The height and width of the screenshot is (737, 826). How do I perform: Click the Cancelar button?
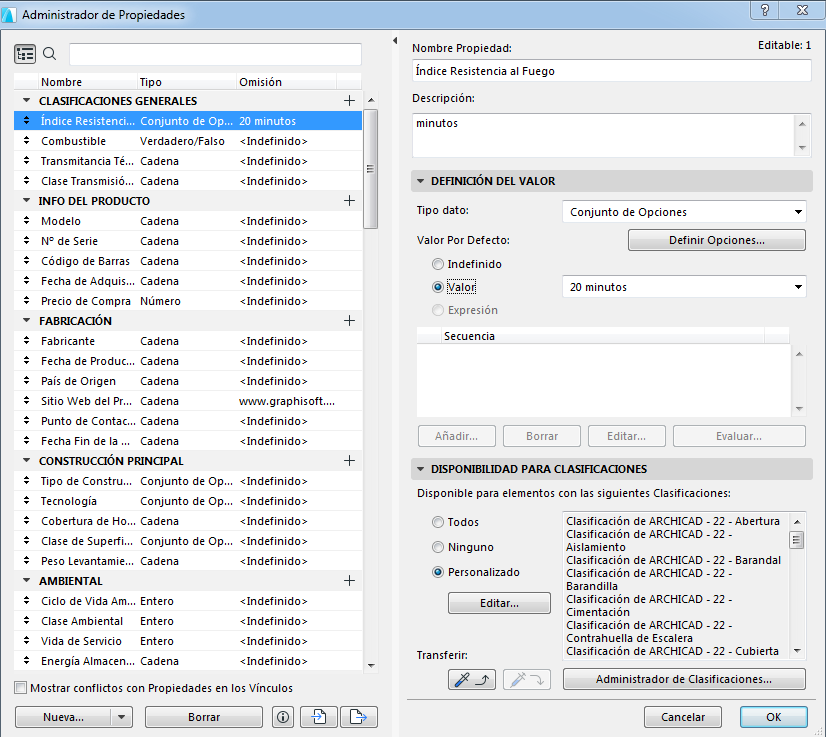point(683,717)
